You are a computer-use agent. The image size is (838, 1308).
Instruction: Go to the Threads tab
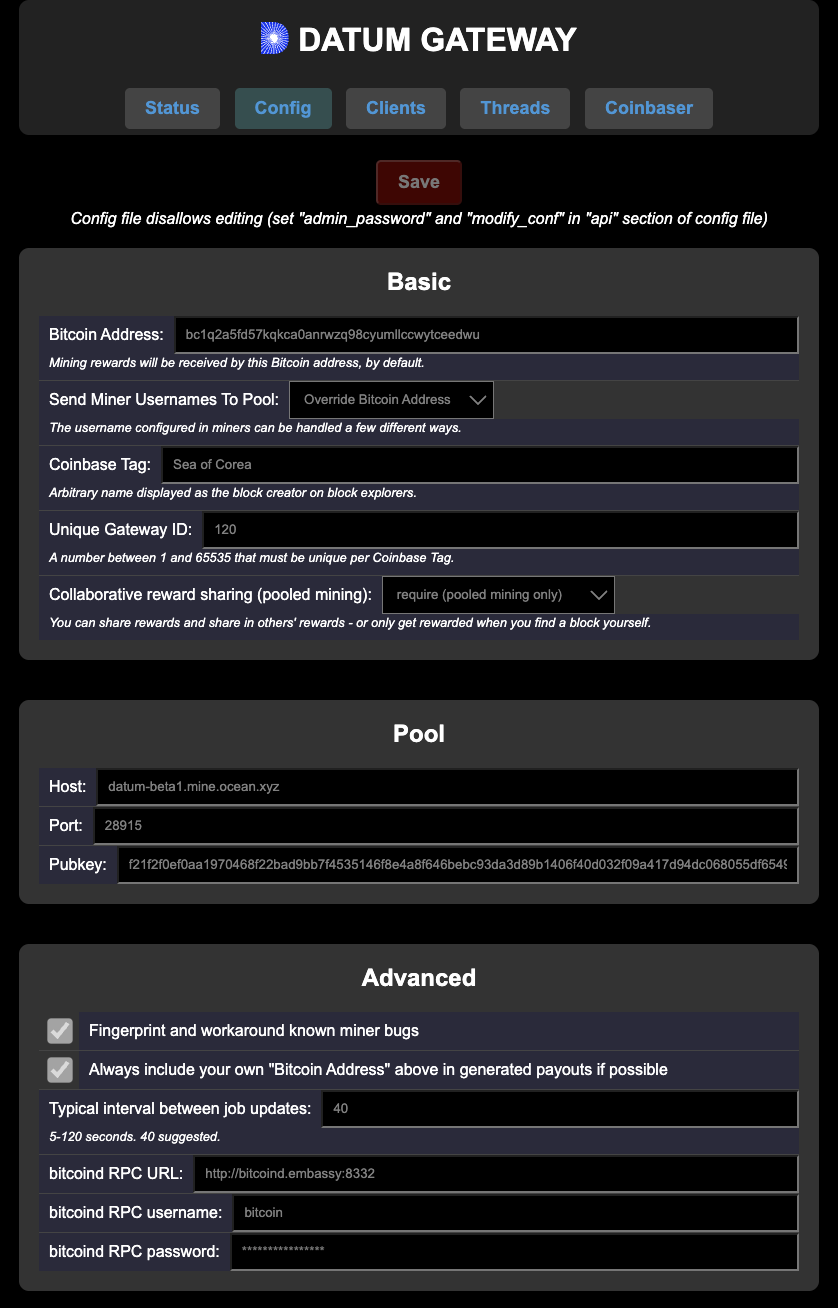tap(515, 108)
